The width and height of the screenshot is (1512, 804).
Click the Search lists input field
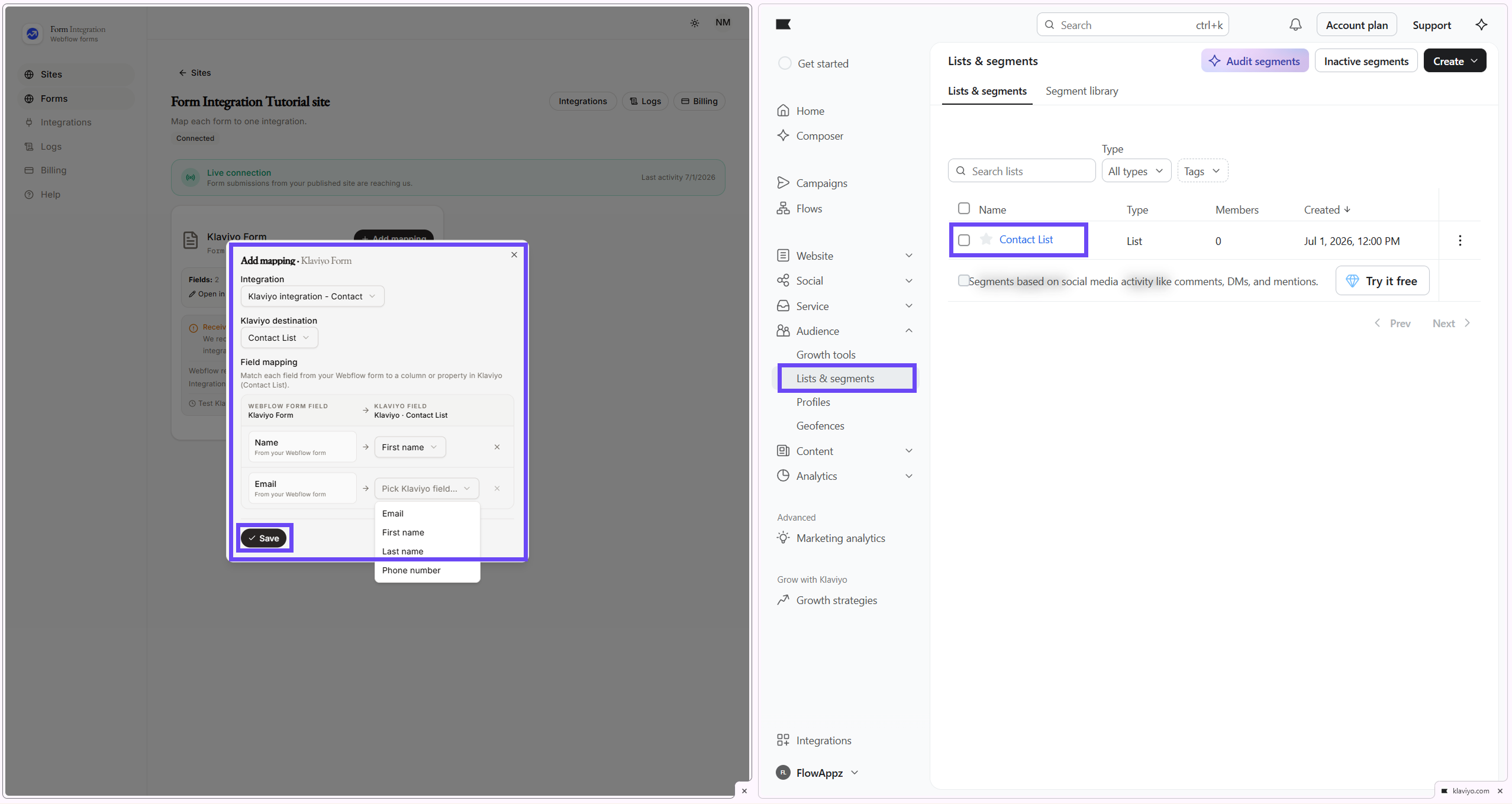[1021, 171]
